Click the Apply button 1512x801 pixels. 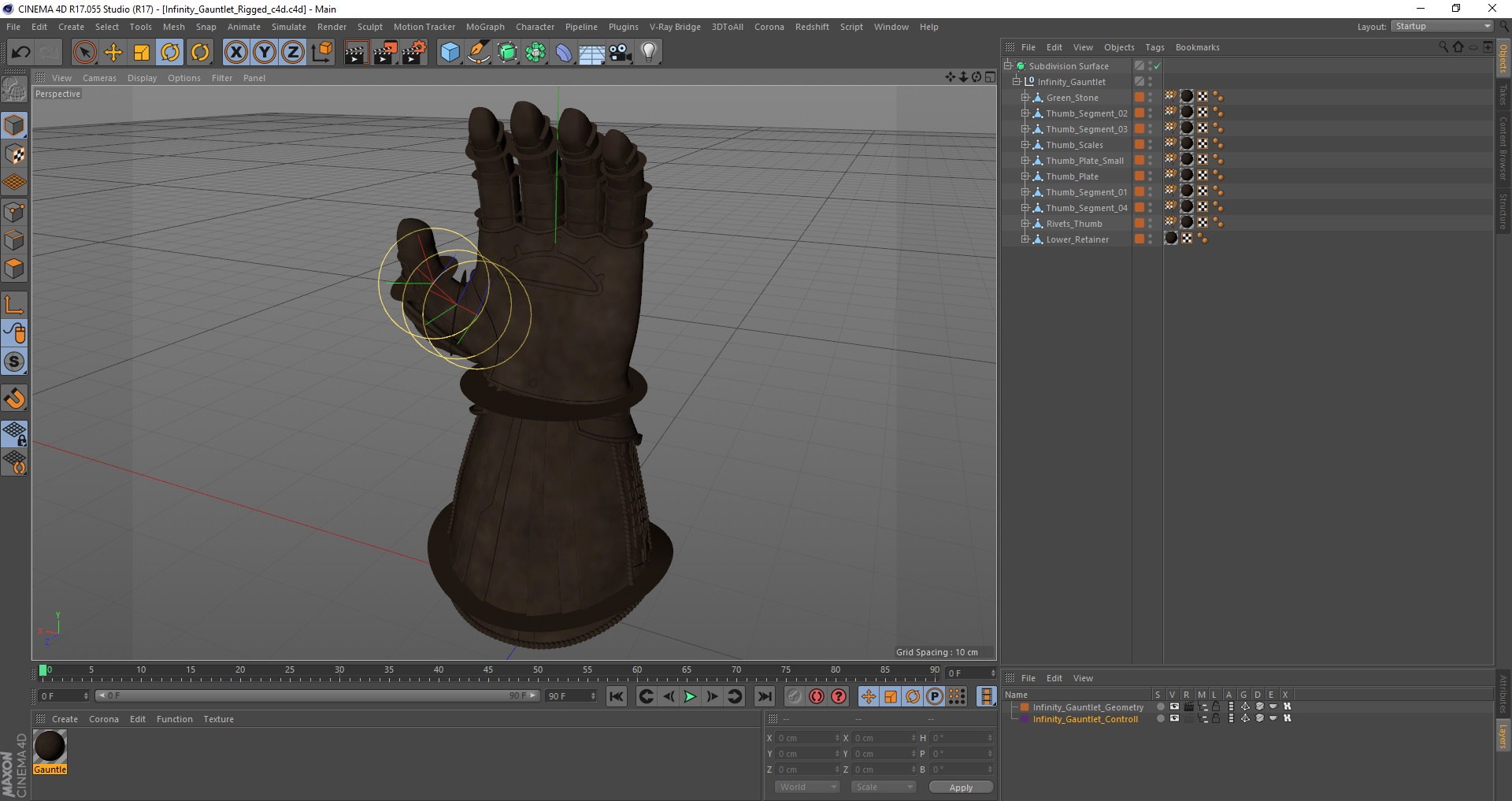coord(961,787)
